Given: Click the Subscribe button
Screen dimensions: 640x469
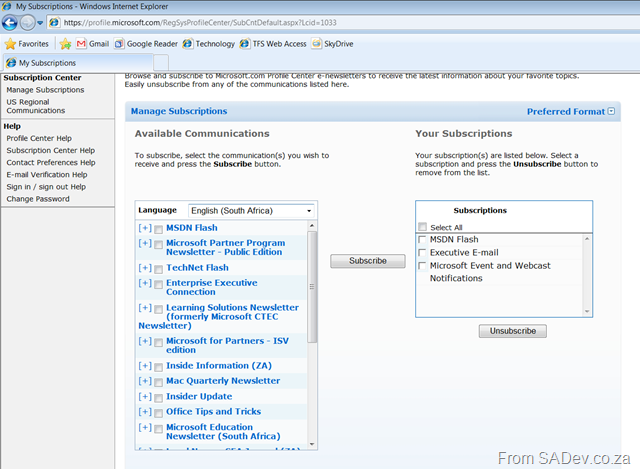Looking at the screenshot, I should [x=368, y=261].
